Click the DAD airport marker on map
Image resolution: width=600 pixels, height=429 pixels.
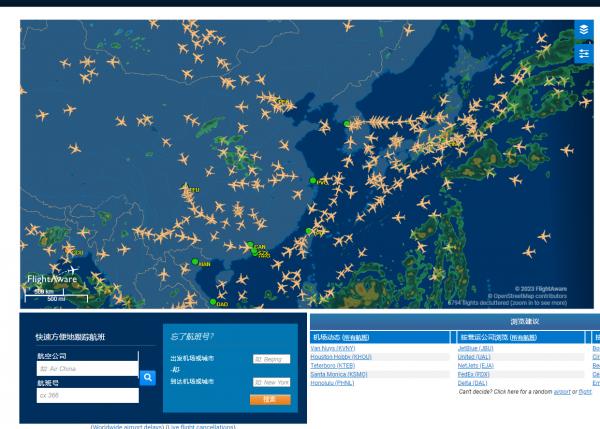tap(212, 301)
